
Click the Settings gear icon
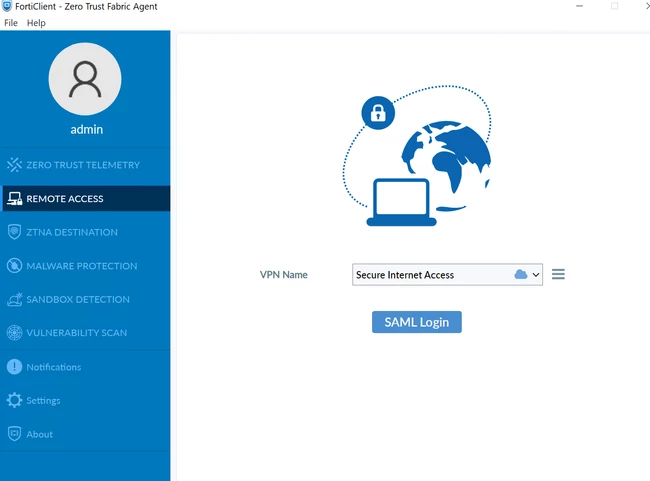click(x=14, y=400)
